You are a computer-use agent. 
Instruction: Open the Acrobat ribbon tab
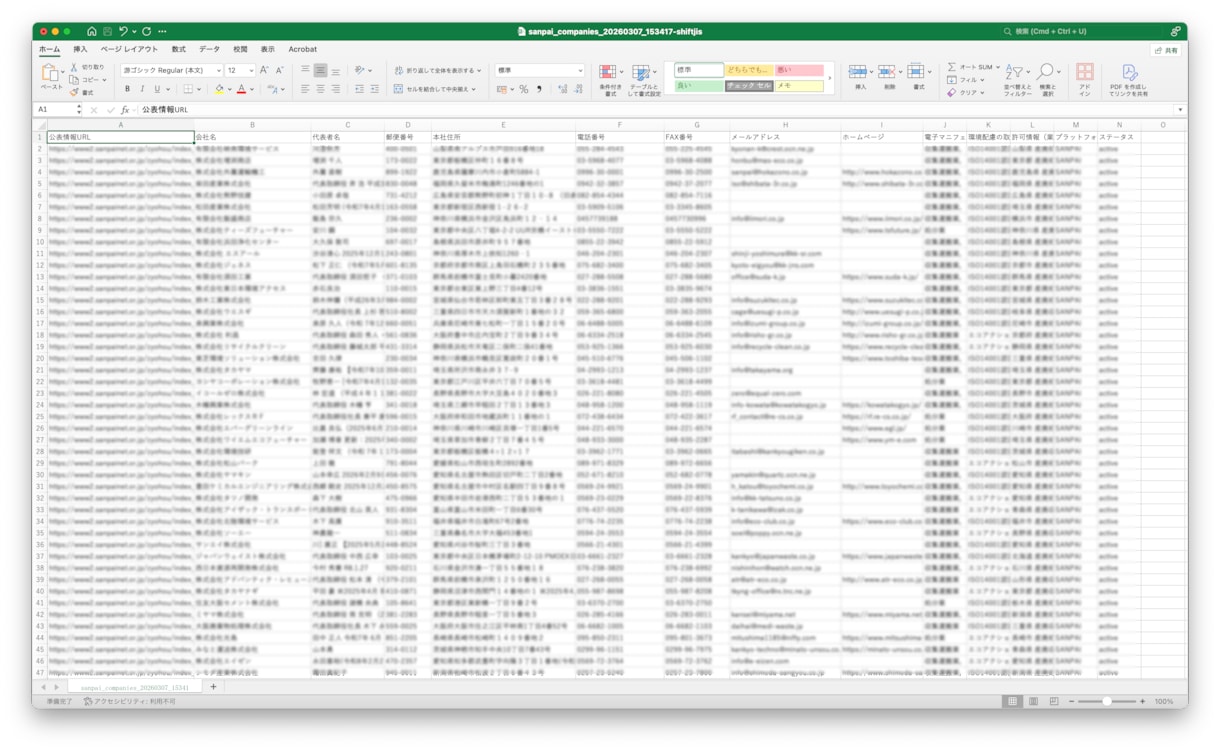(x=303, y=49)
